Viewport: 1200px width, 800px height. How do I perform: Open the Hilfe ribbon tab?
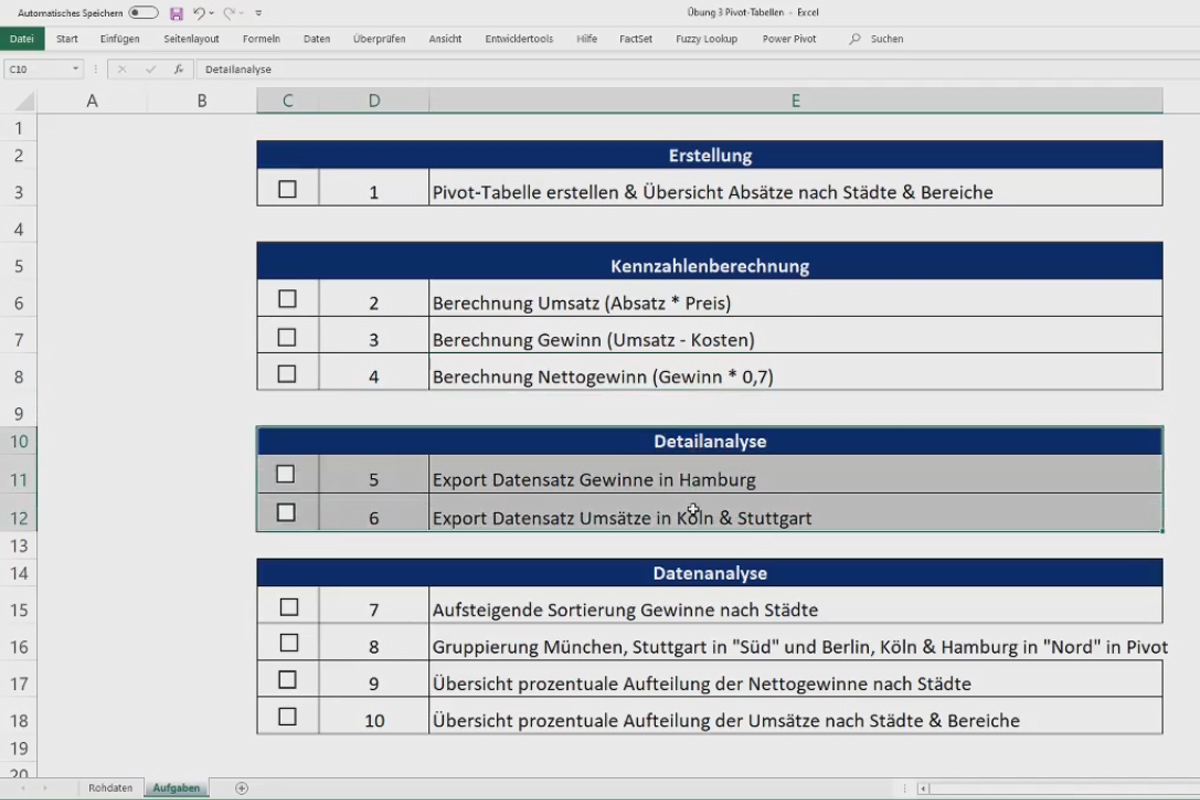coord(587,39)
